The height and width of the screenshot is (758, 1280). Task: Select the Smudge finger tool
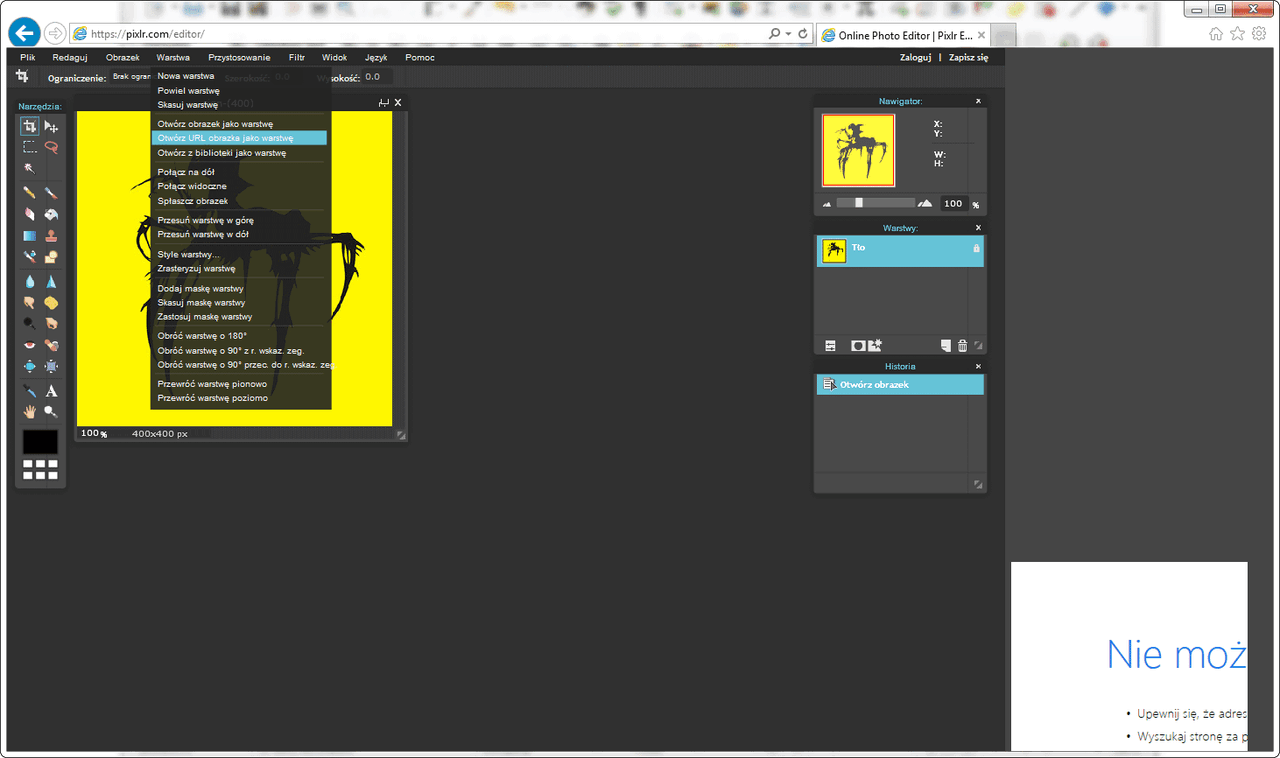pyautogui.click(x=30, y=303)
